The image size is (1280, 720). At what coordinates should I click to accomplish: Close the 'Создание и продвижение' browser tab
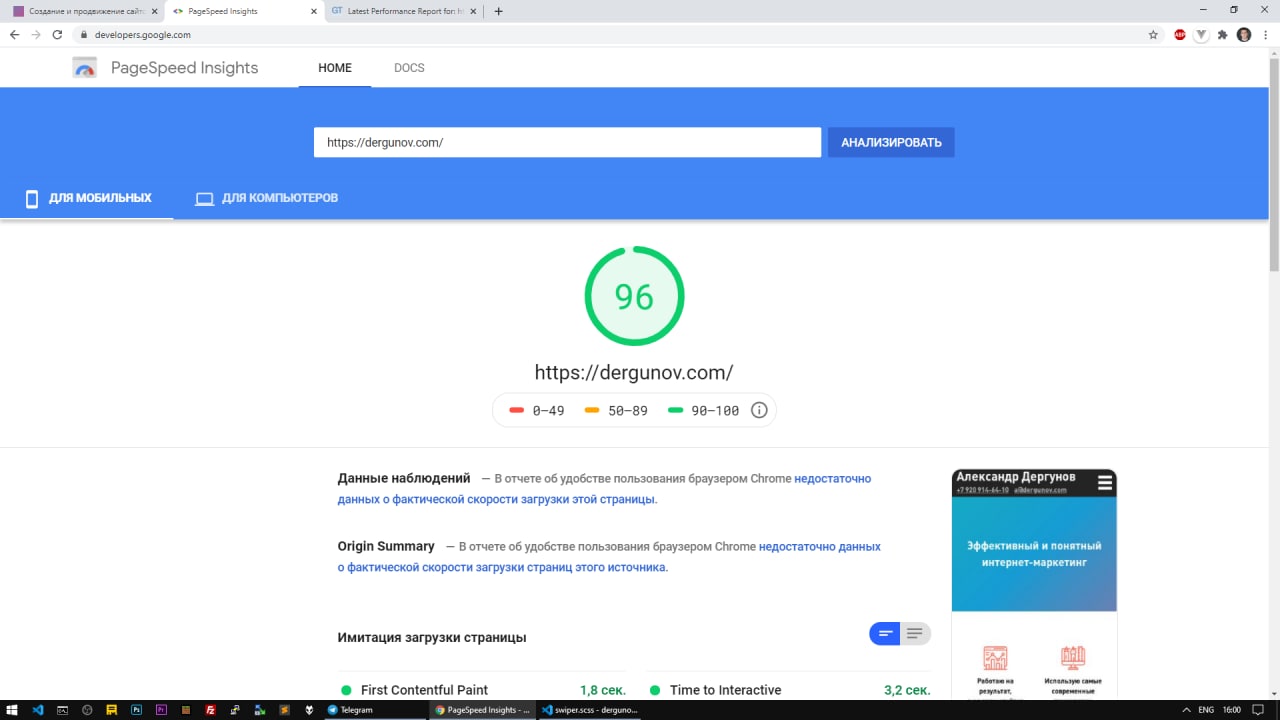154,11
